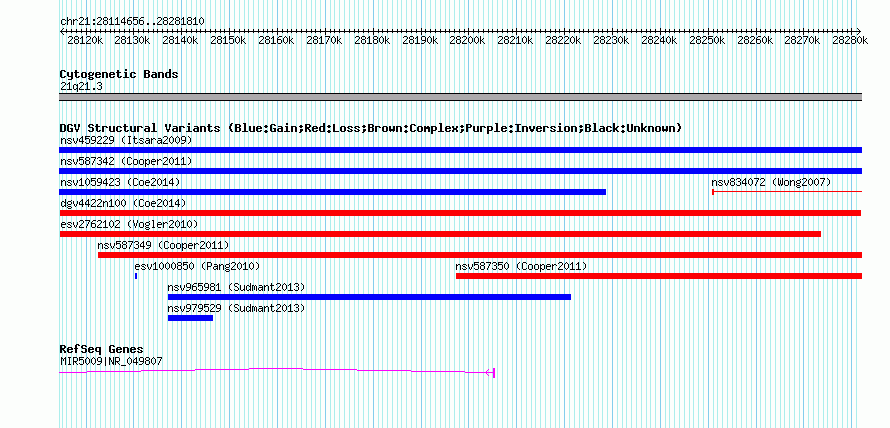Open the dgv4422n100 (Coe2014) variant label

point(123,203)
